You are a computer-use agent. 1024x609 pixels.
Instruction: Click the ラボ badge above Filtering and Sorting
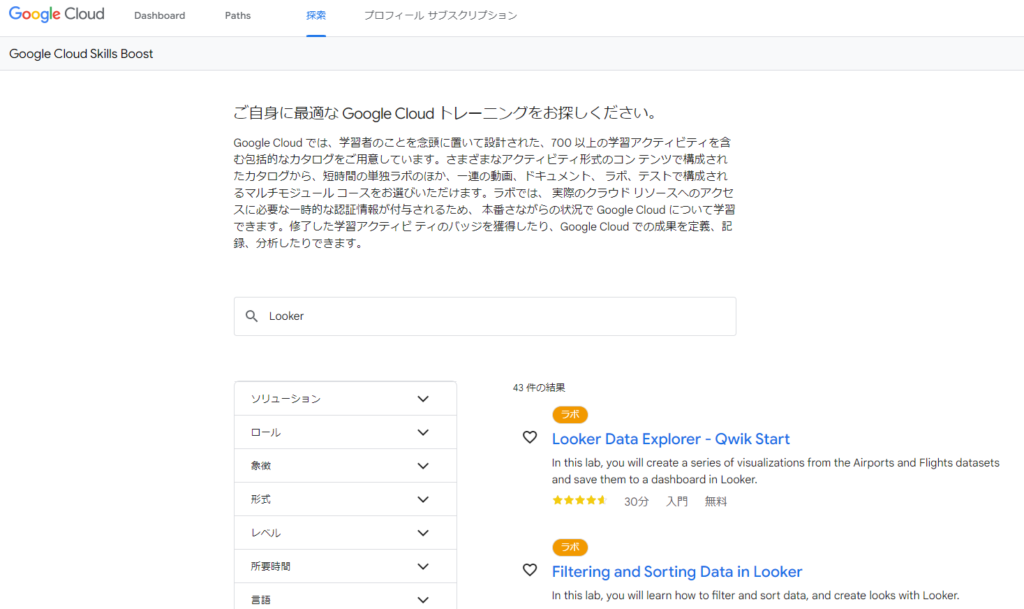coord(569,547)
